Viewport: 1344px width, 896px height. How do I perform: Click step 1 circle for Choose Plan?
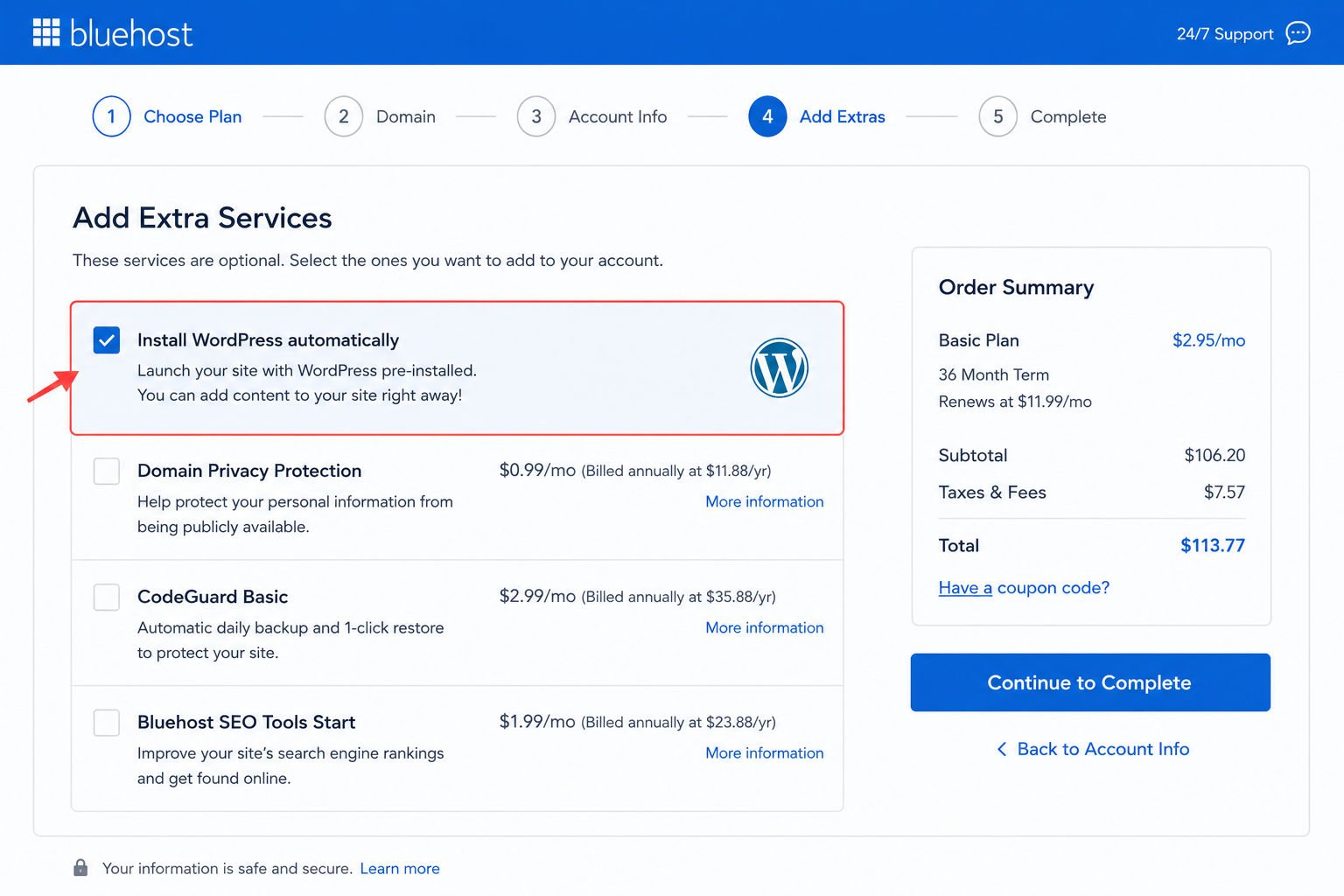111,116
